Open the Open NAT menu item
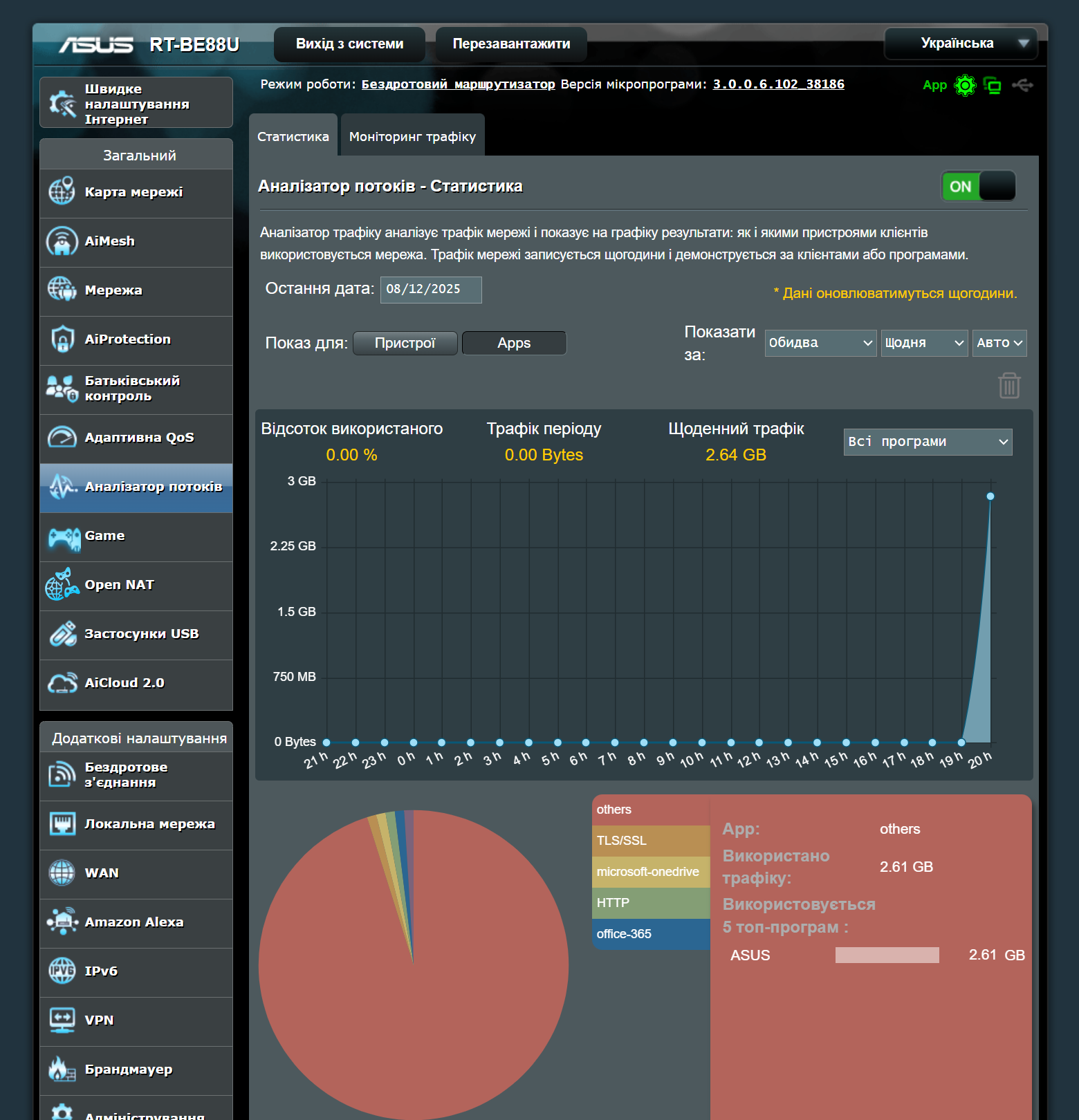1079x1120 pixels. (x=136, y=586)
